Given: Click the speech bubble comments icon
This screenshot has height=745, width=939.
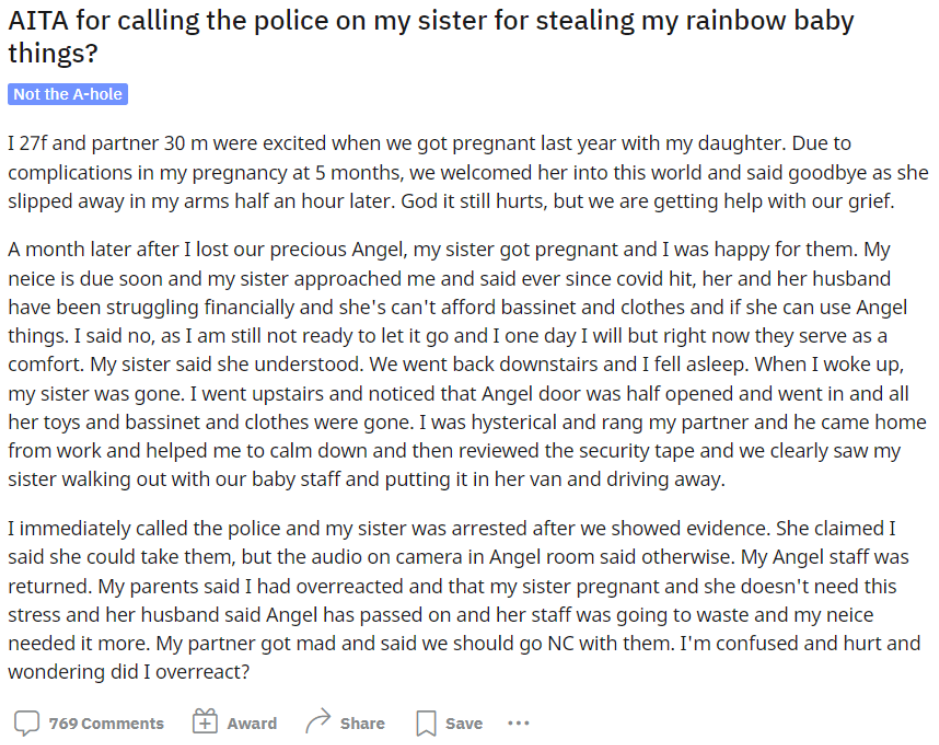Looking at the screenshot, I should [26, 723].
